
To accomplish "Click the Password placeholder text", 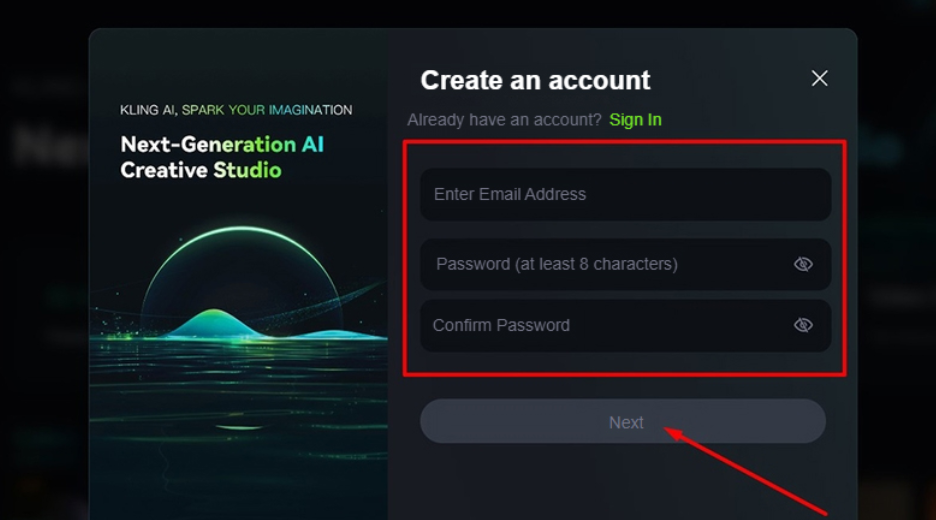I will tap(556, 264).
